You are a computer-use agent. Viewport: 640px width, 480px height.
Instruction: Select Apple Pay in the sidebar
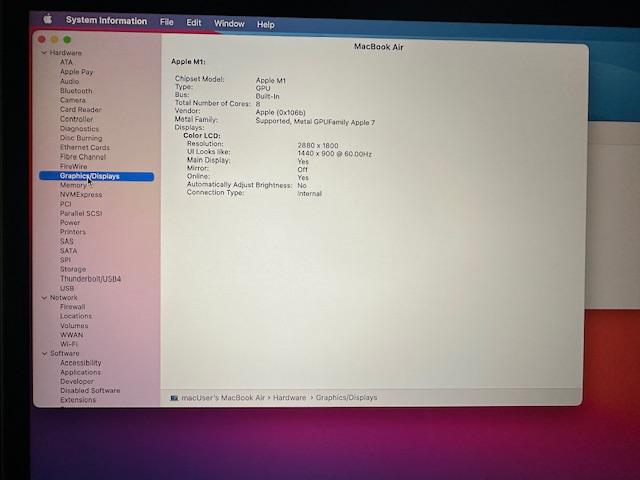pyautogui.click(x=76, y=72)
